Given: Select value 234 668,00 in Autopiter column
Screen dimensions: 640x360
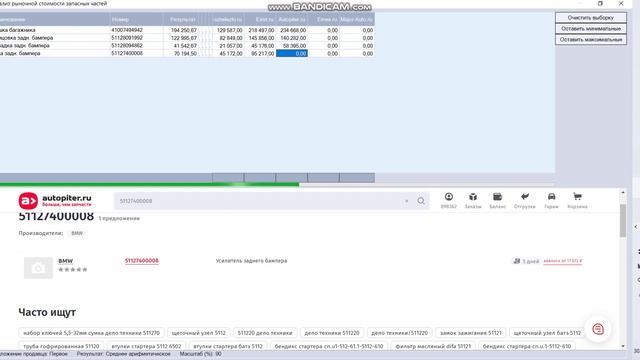Looking at the screenshot, I should pyautogui.click(x=292, y=30).
